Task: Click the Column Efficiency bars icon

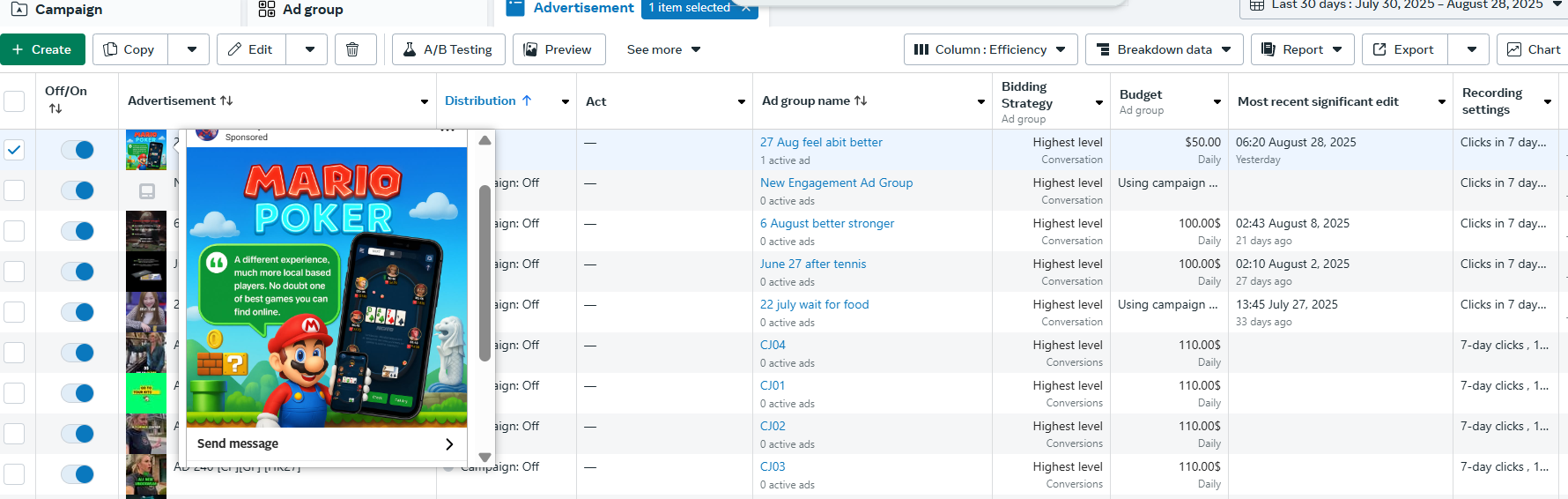Action: pos(921,49)
